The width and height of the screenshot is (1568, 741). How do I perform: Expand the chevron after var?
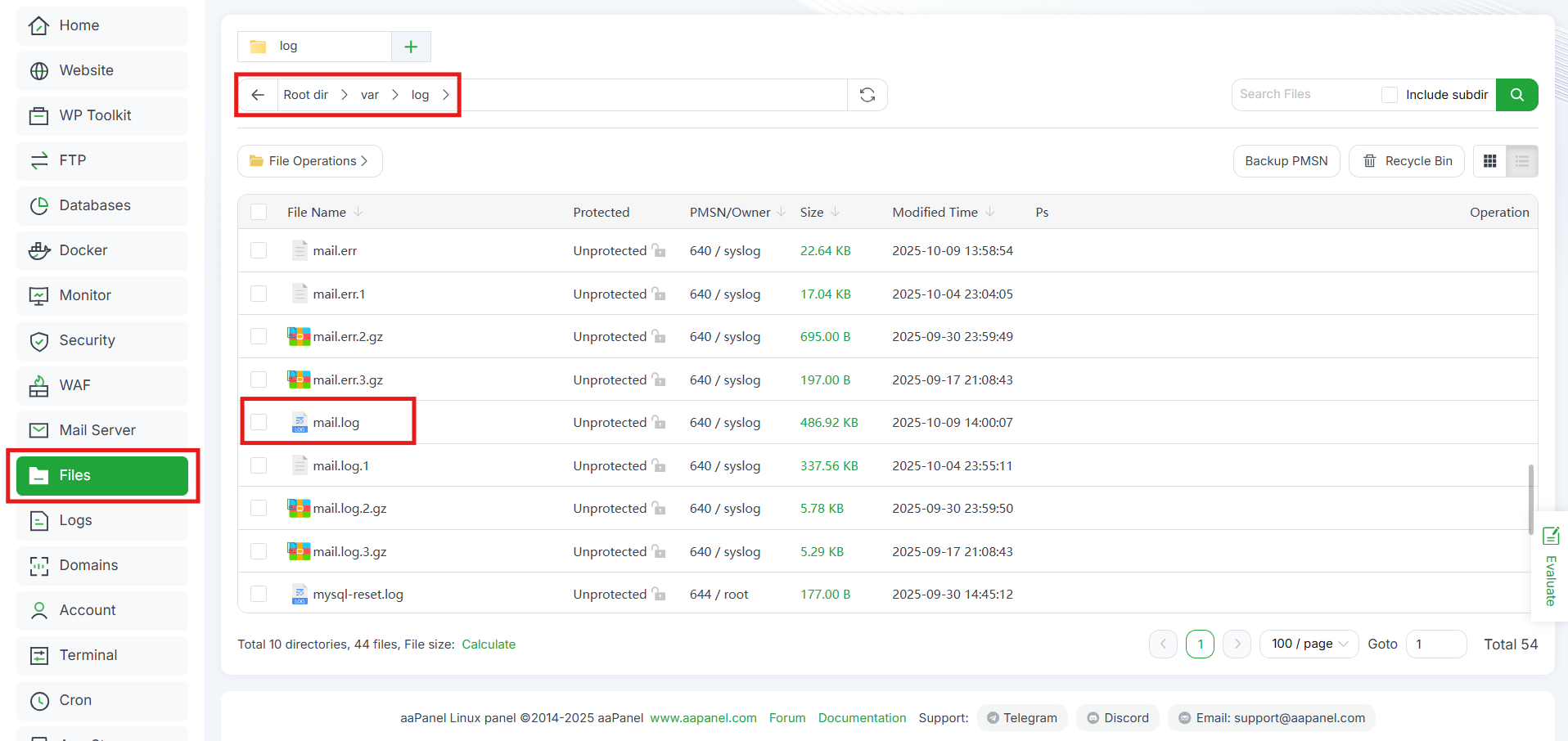395,95
